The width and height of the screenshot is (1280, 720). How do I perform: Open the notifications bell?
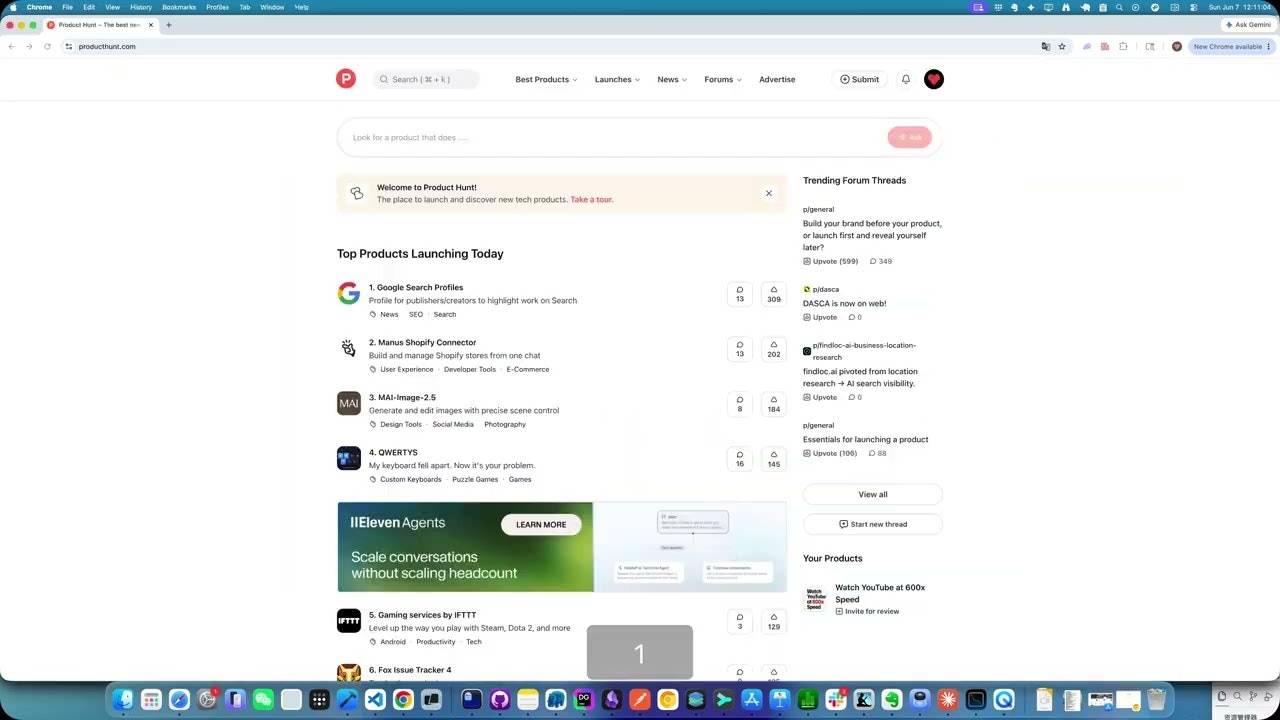pos(906,79)
